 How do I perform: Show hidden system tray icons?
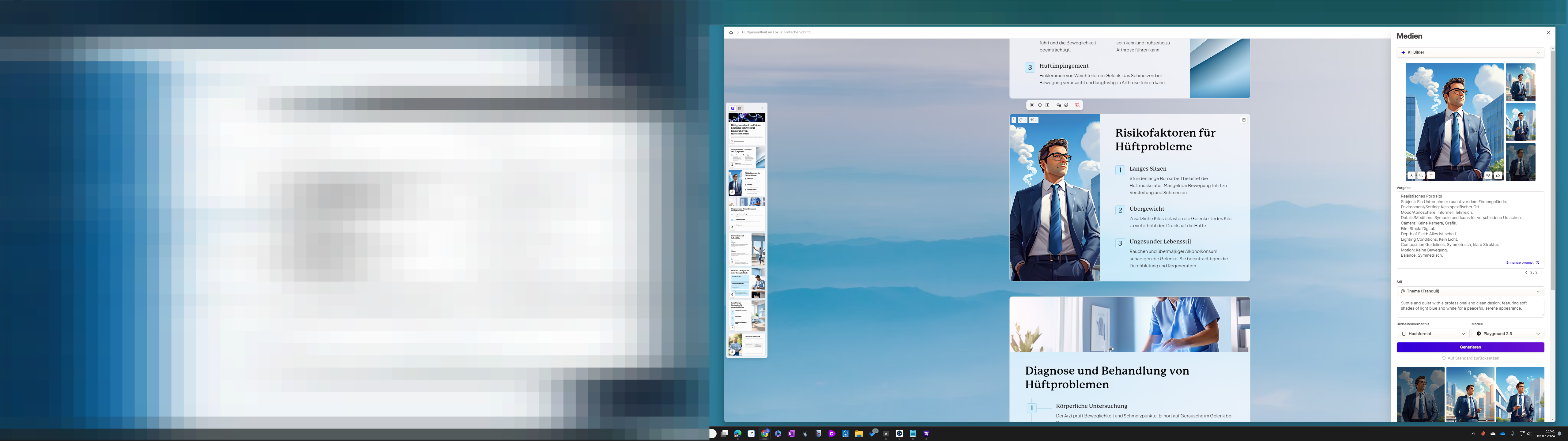[x=1473, y=434]
